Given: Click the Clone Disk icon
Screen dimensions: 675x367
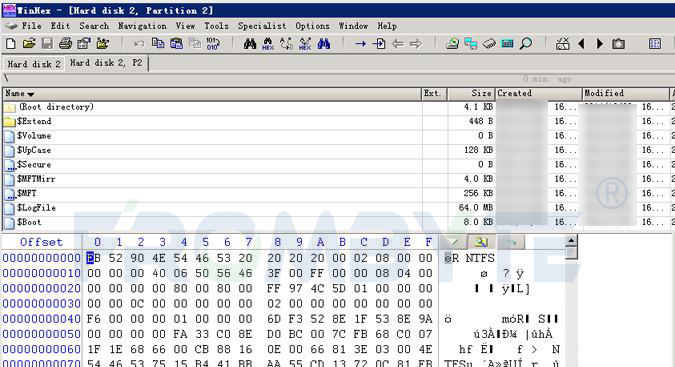Looking at the screenshot, I should click(x=471, y=43).
